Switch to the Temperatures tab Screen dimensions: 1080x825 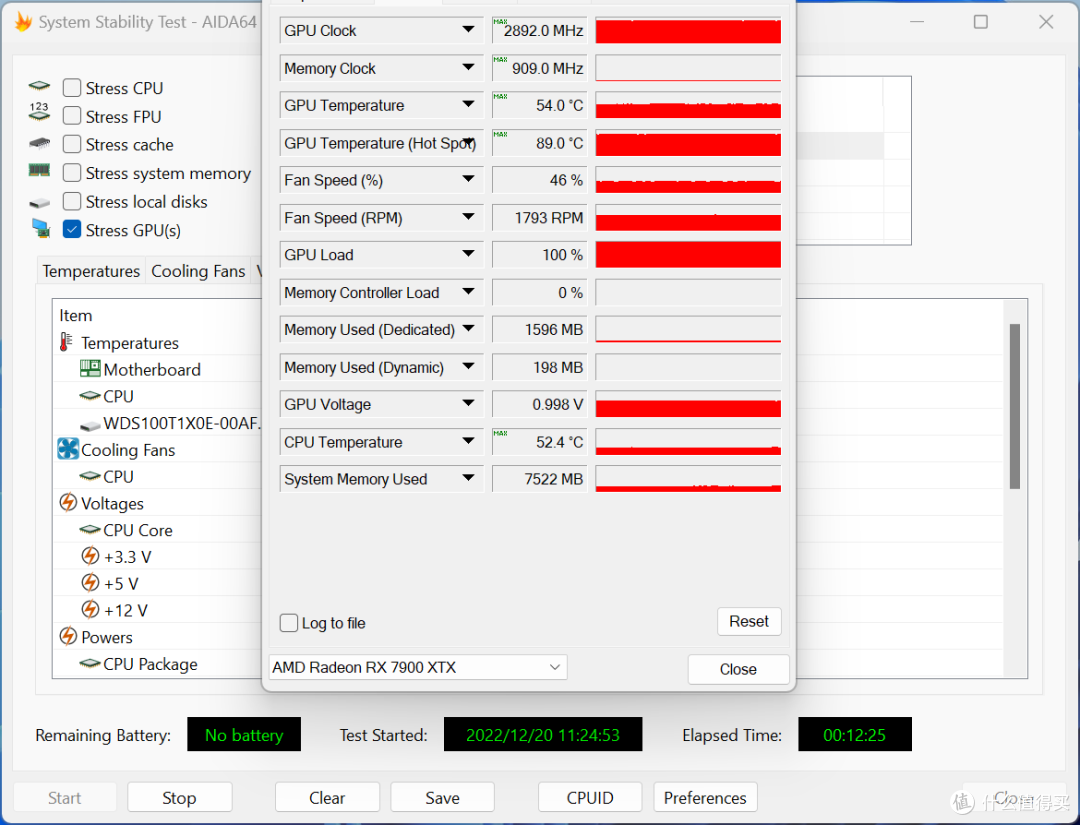tap(91, 271)
